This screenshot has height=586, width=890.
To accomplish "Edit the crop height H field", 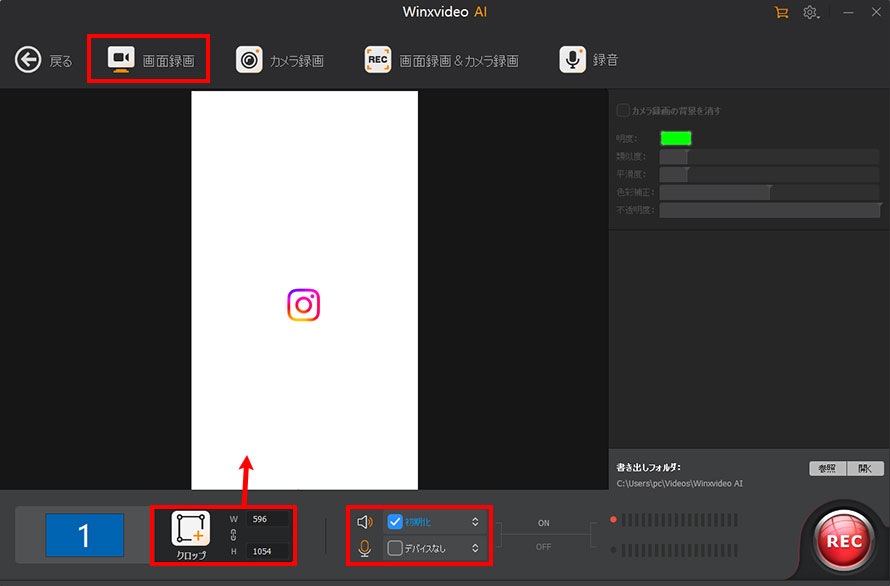I will (x=267, y=551).
